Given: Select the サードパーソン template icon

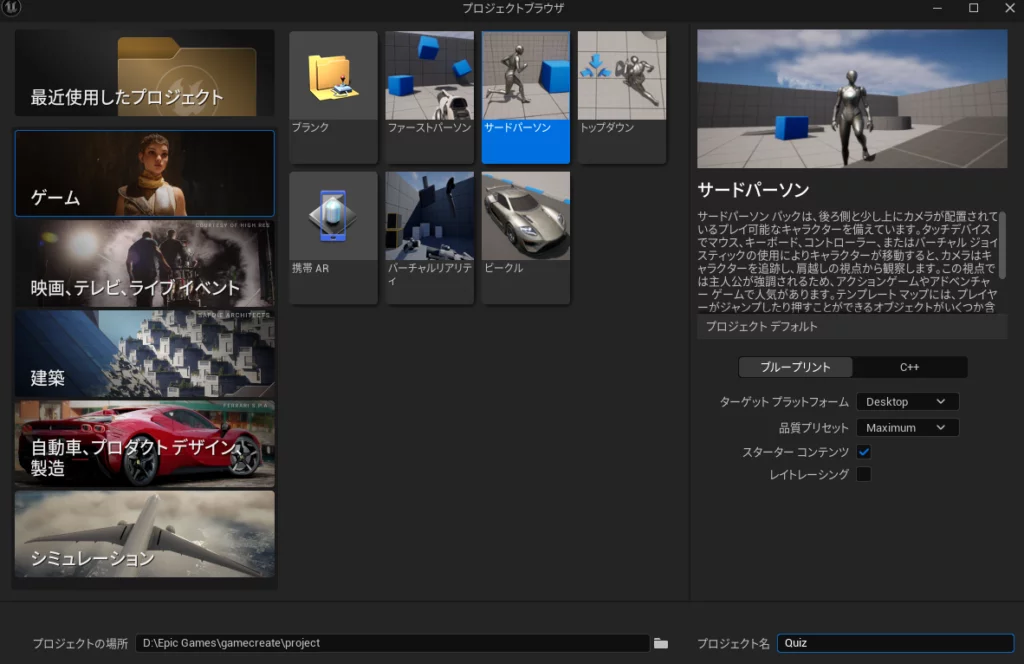Looking at the screenshot, I should (525, 76).
